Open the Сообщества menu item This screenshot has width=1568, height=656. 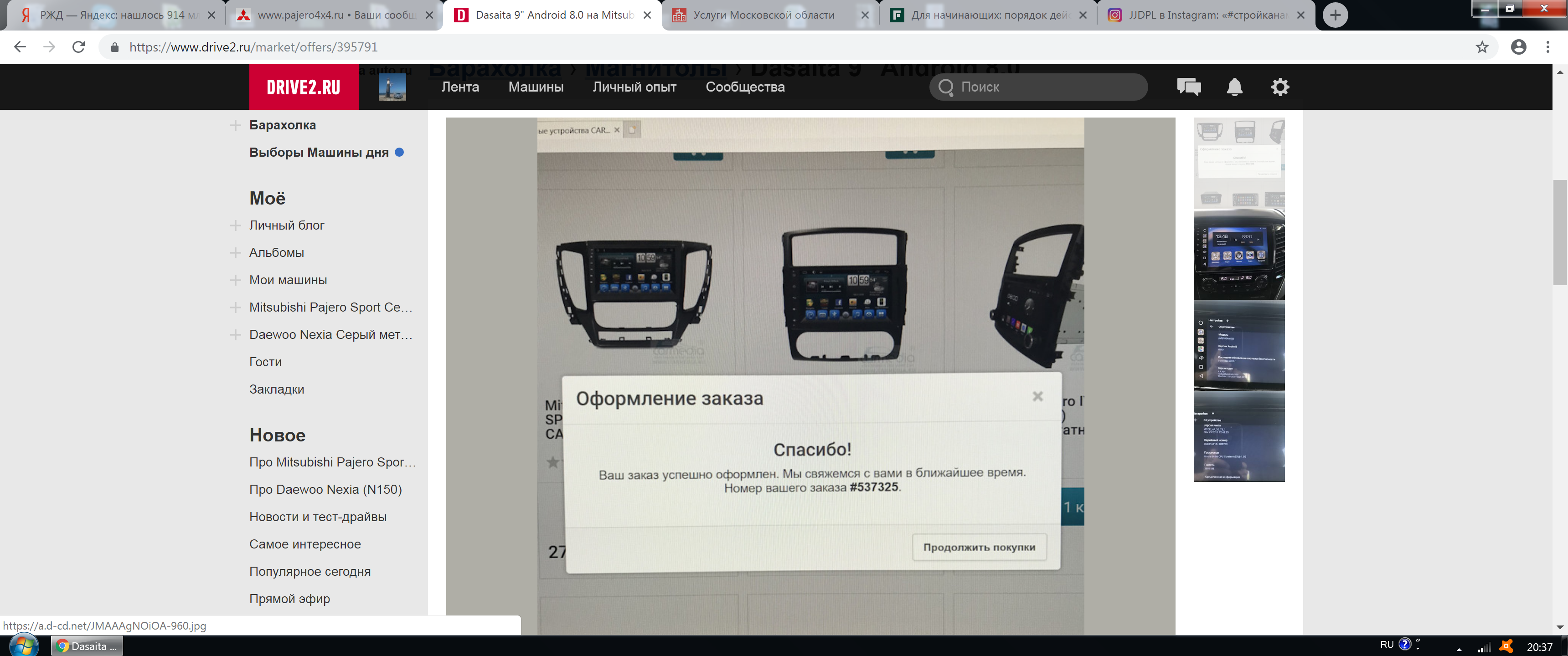744,87
